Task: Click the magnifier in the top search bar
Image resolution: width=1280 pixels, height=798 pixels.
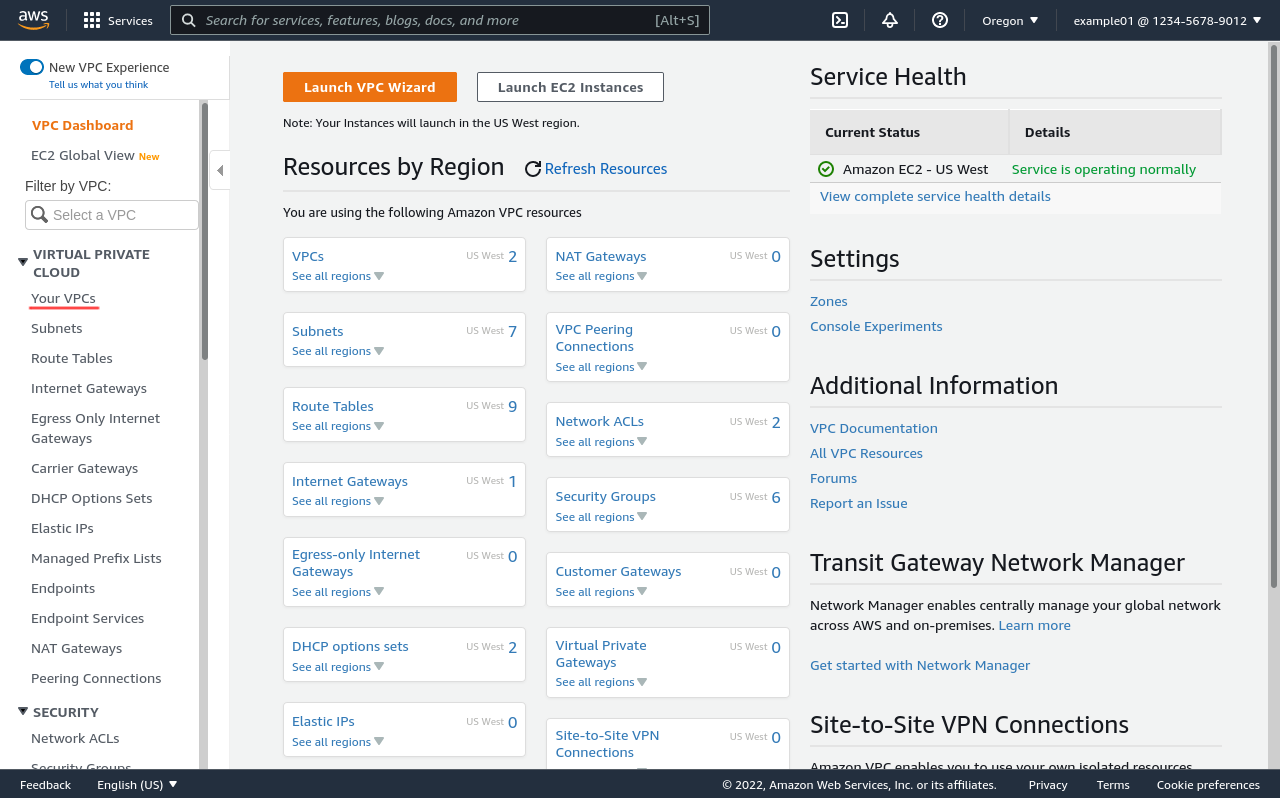Action: click(x=188, y=20)
